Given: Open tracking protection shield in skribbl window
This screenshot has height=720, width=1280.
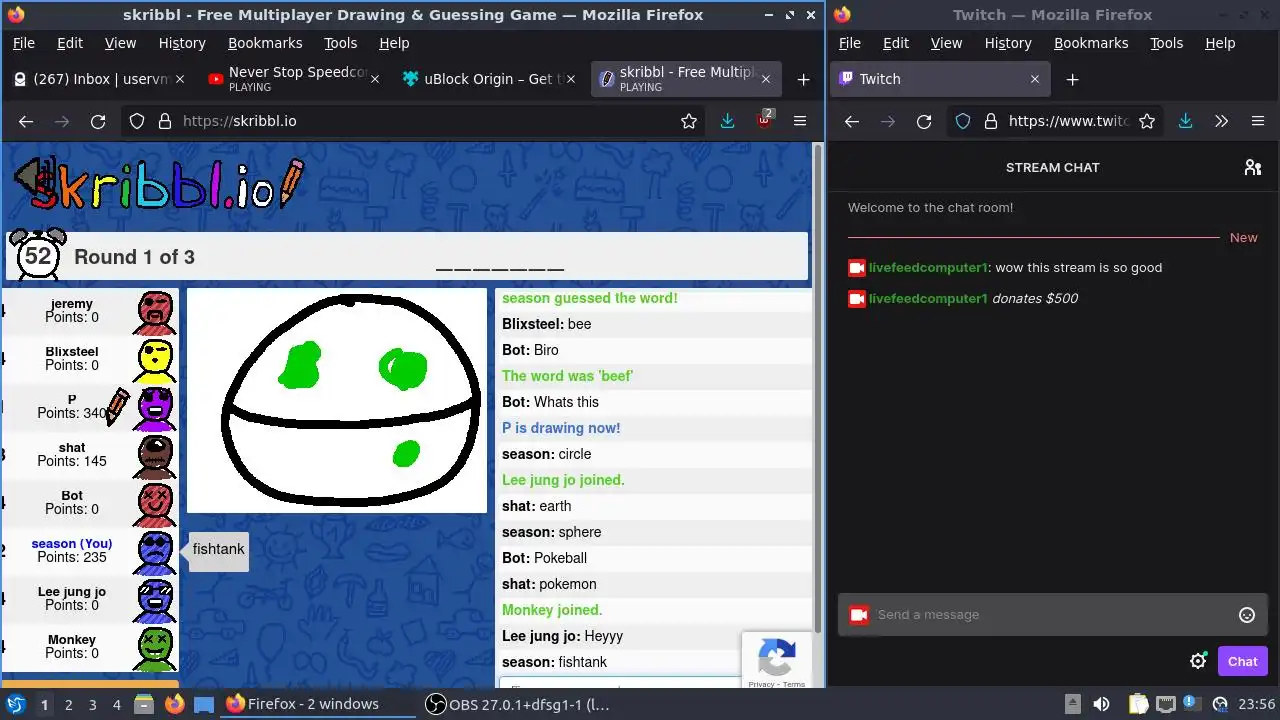Looking at the screenshot, I should pos(137,121).
